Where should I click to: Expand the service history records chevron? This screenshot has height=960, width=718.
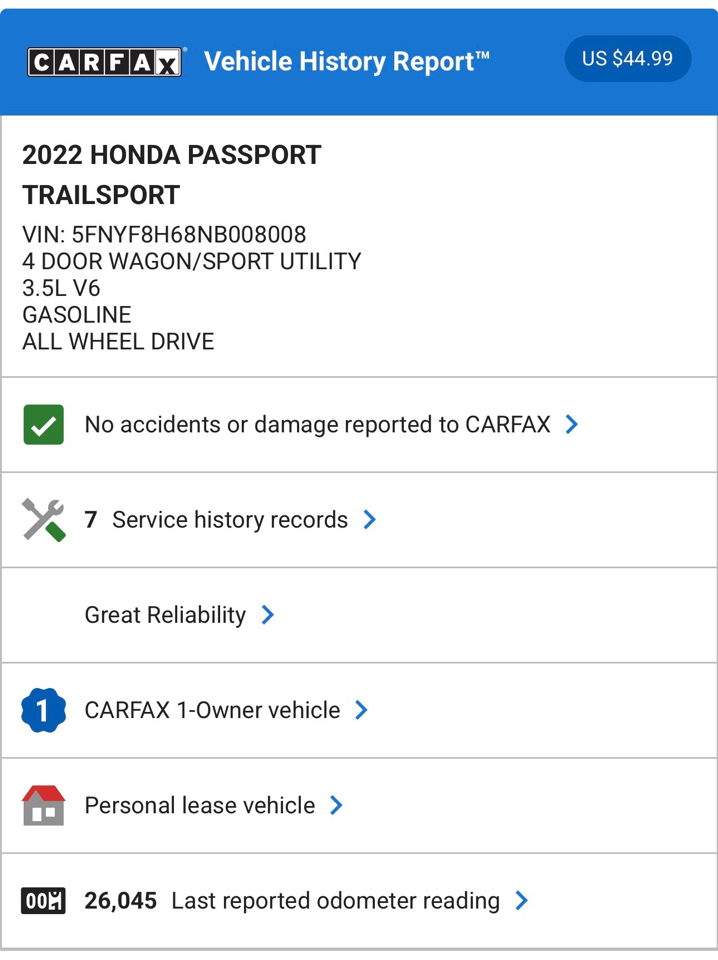(370, 520)
